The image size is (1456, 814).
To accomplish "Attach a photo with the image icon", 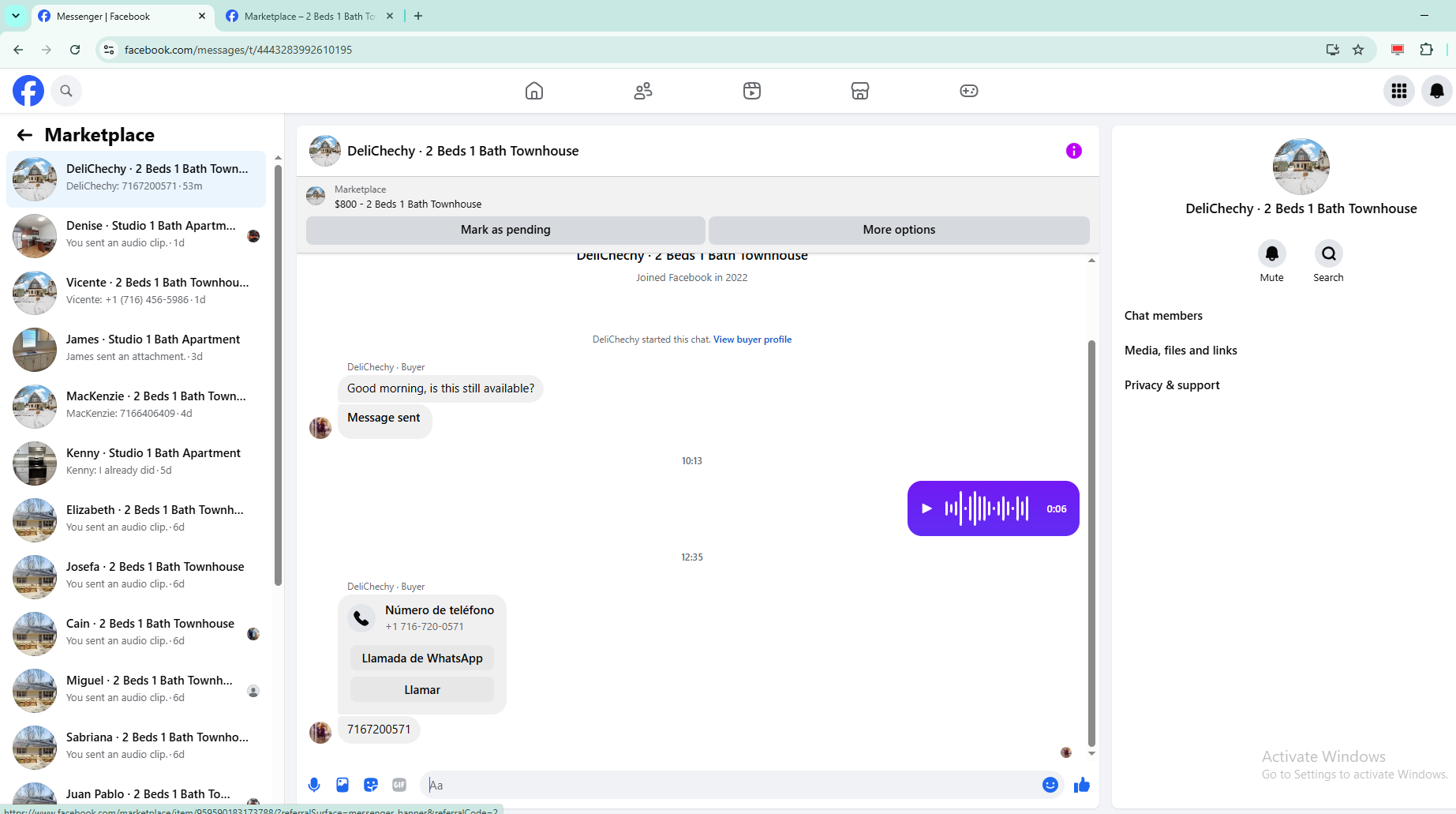I will tap(342, 785).
